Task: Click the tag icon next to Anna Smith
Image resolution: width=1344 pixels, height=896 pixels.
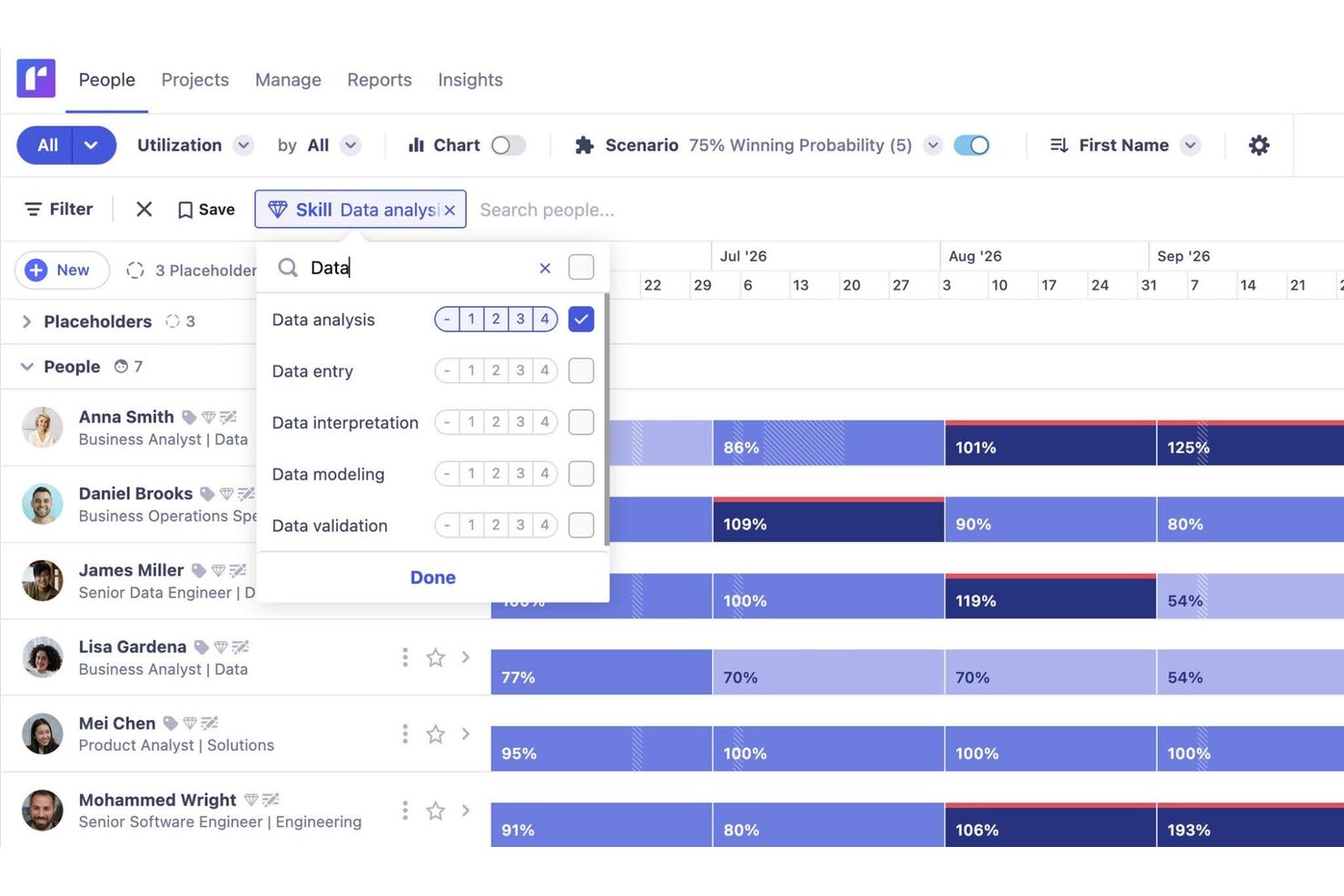Action: (x=189, y=418)
